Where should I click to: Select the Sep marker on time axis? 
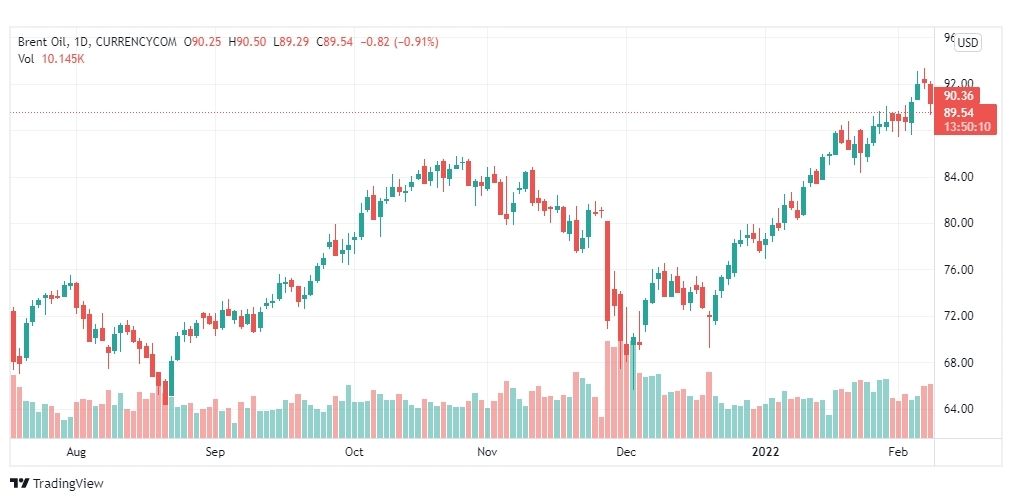(215, 452)
